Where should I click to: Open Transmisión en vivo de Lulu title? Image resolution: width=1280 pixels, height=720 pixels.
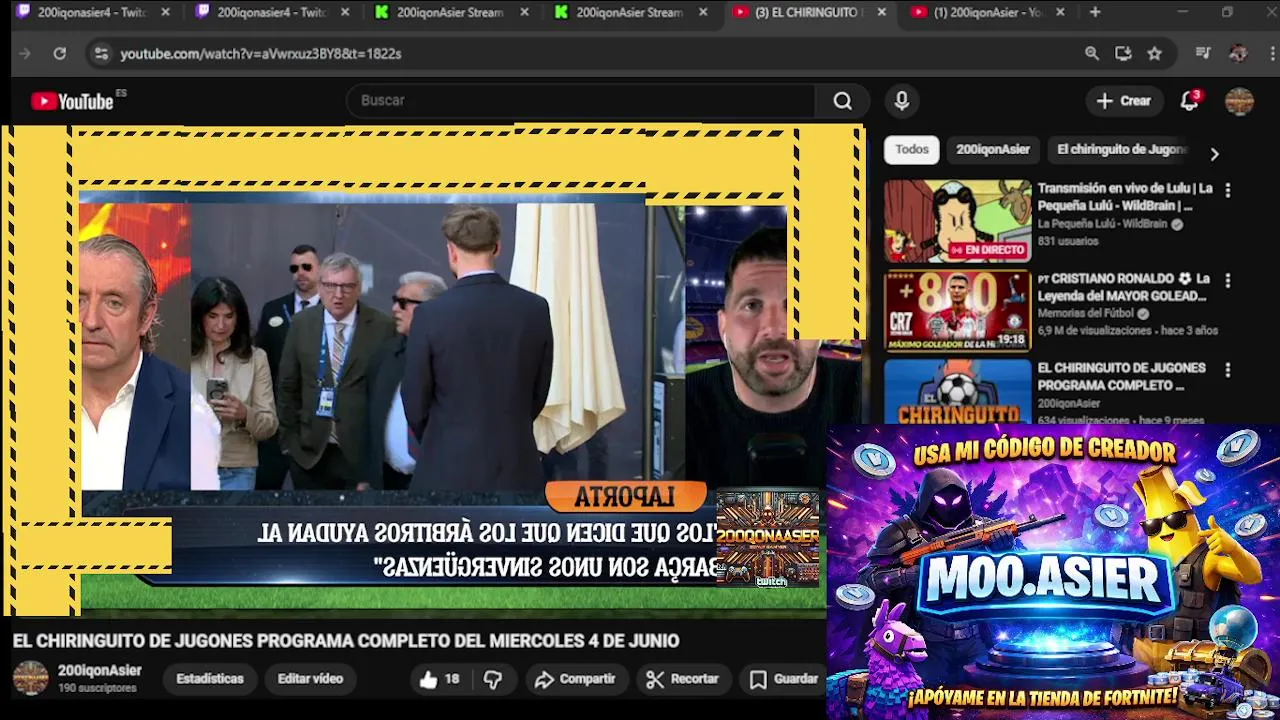pos(1125,197)
